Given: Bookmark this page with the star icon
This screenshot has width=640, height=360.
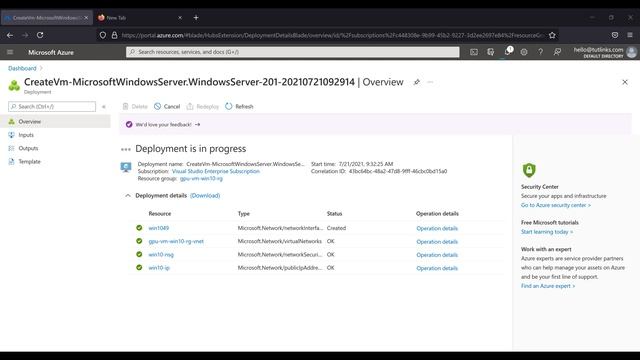Looking at the screenshot, I should (552, 35).
